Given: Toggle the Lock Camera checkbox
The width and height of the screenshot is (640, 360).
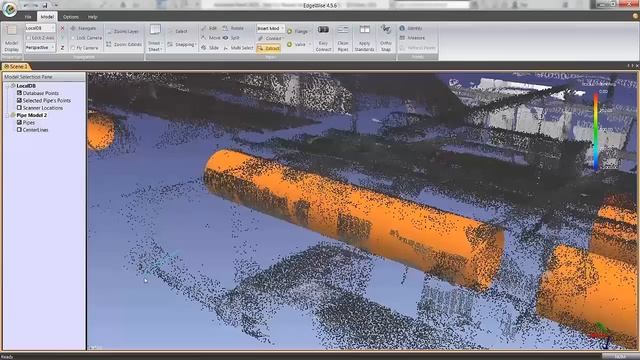Looking at the screenshot, I should pos(73,38).
